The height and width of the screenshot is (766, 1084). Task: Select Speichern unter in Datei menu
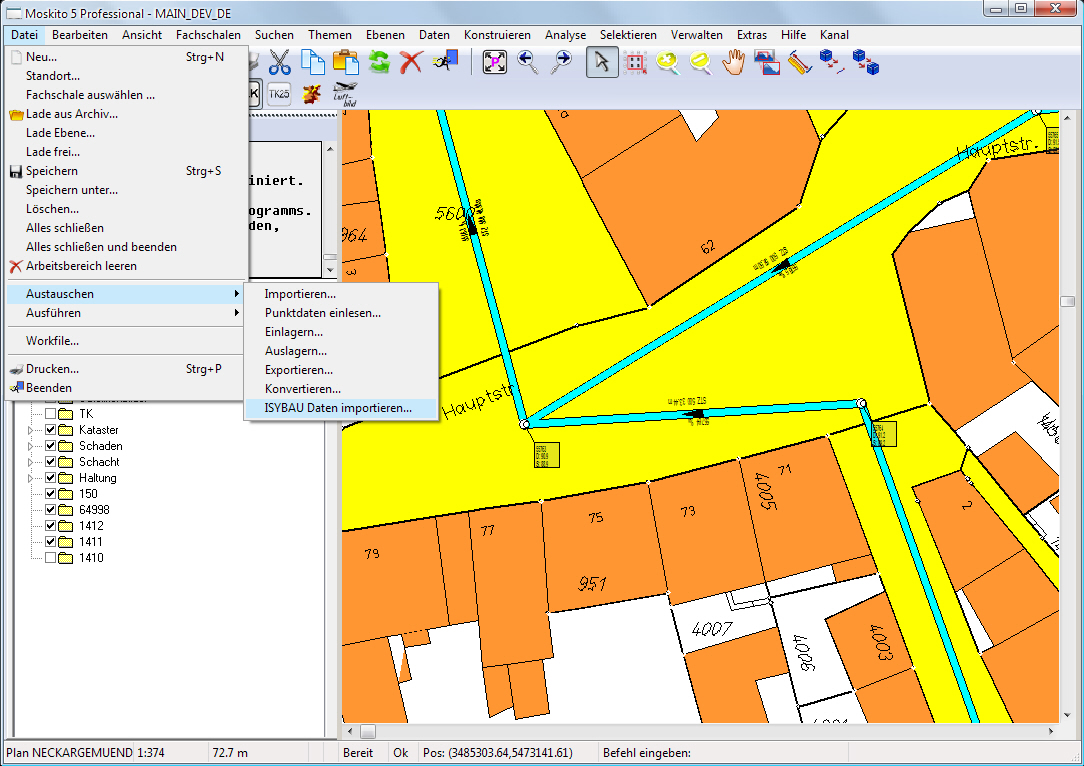click(125, 190)
